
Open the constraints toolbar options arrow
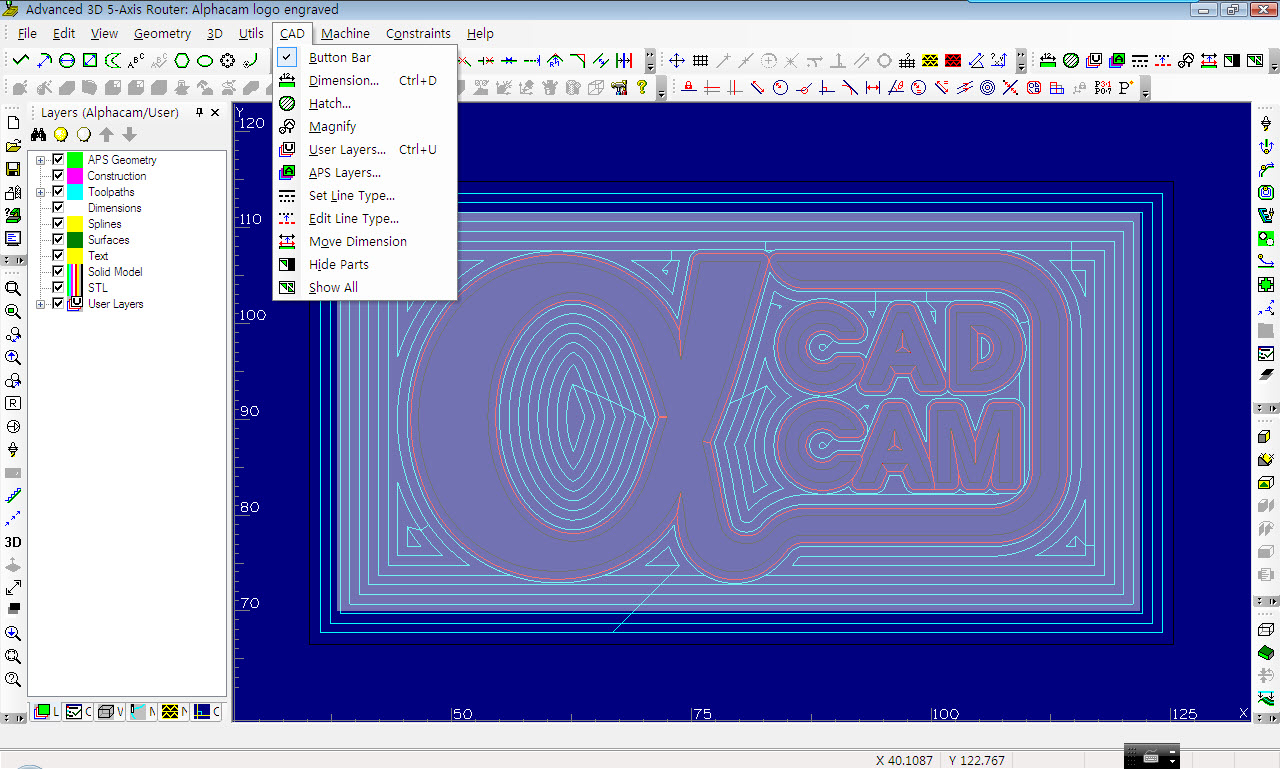pyautogui.click(x=1146, y=90)
